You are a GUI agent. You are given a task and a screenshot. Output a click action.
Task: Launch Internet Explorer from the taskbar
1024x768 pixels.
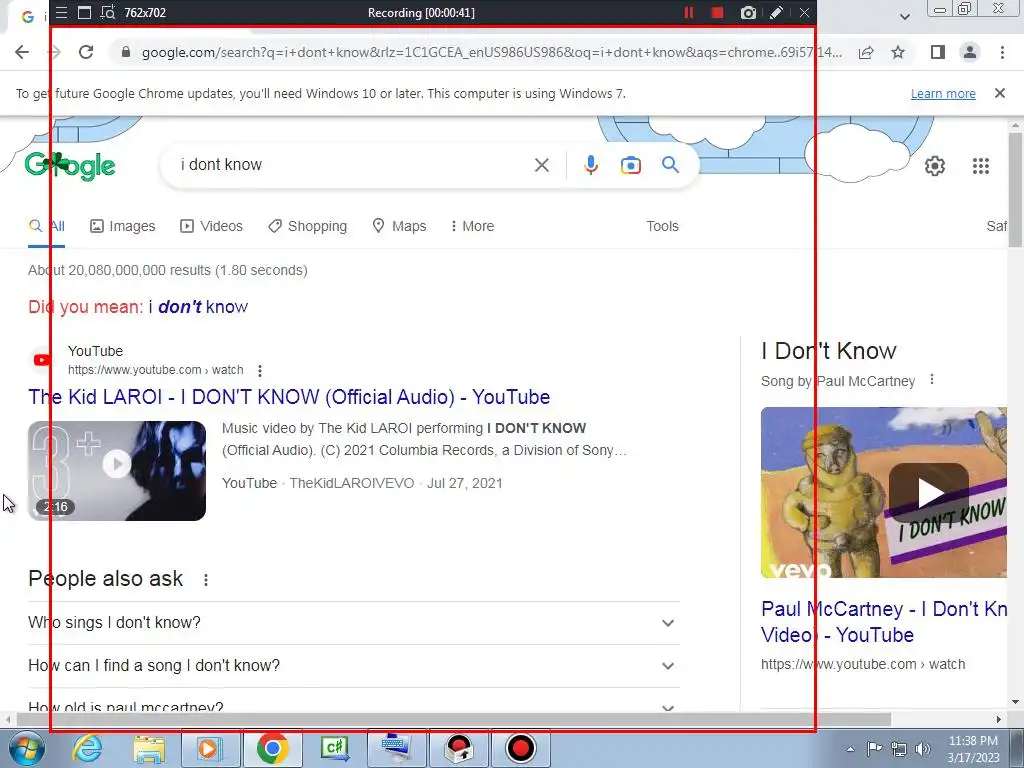(x=87, y=748)
